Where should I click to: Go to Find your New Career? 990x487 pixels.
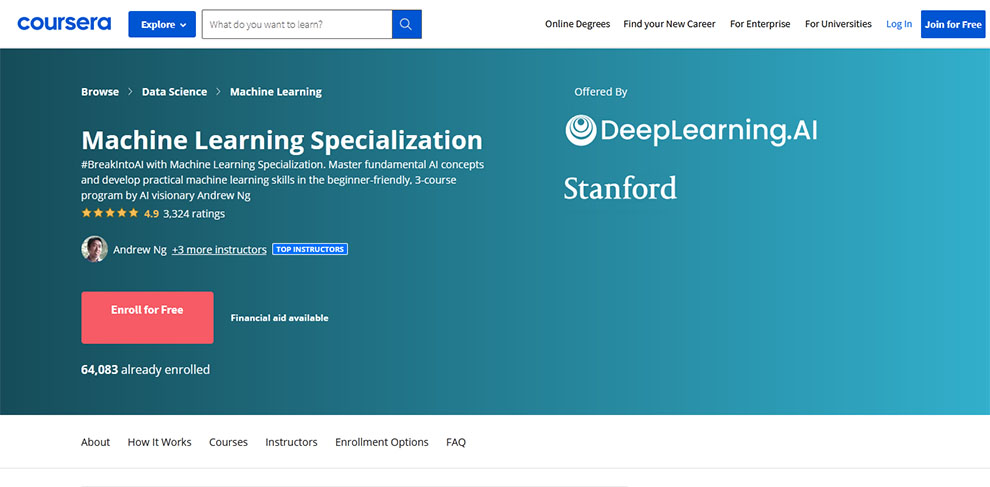[x=669, y=24]
